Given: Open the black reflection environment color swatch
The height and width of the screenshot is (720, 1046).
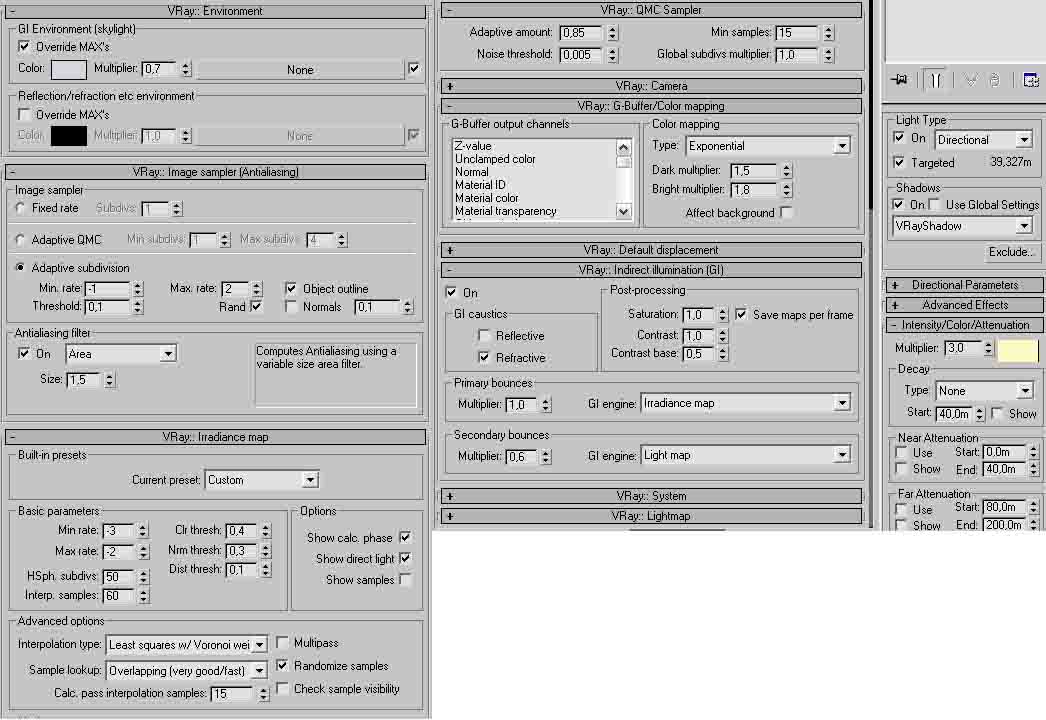Looking at the screenshot, I should [69, 135].
